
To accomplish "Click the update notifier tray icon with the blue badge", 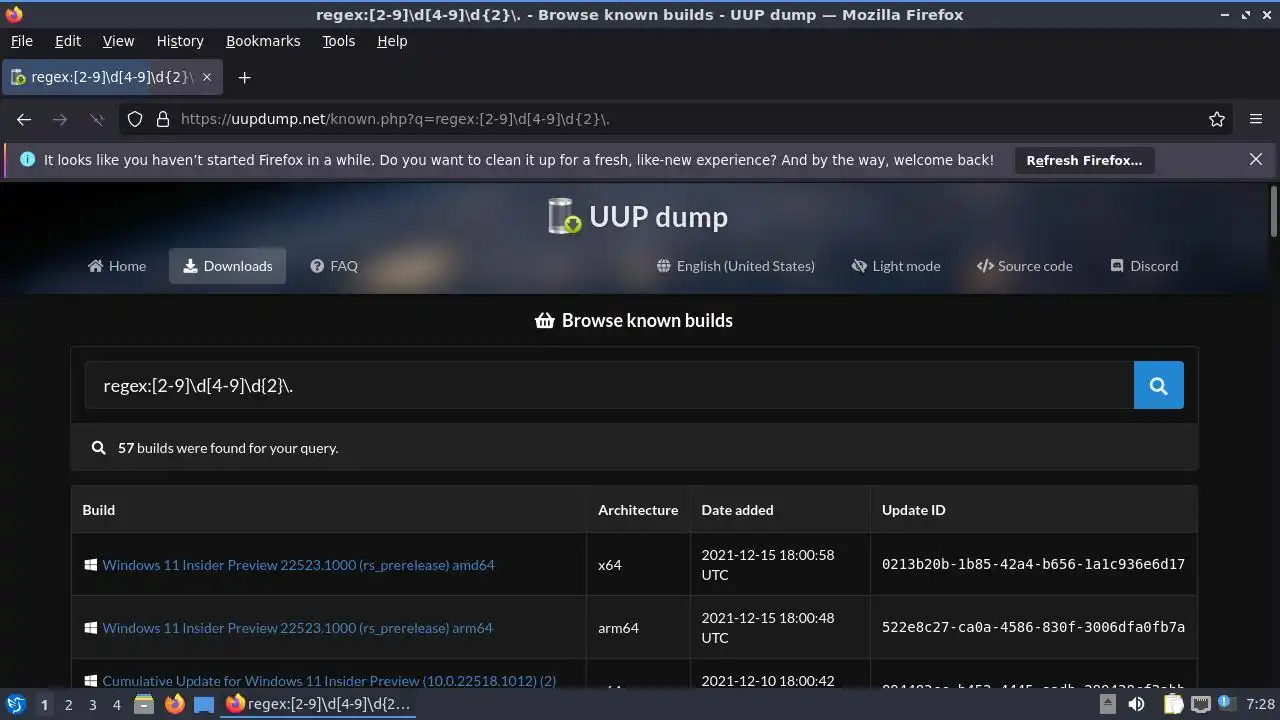I will [1227, 704].
